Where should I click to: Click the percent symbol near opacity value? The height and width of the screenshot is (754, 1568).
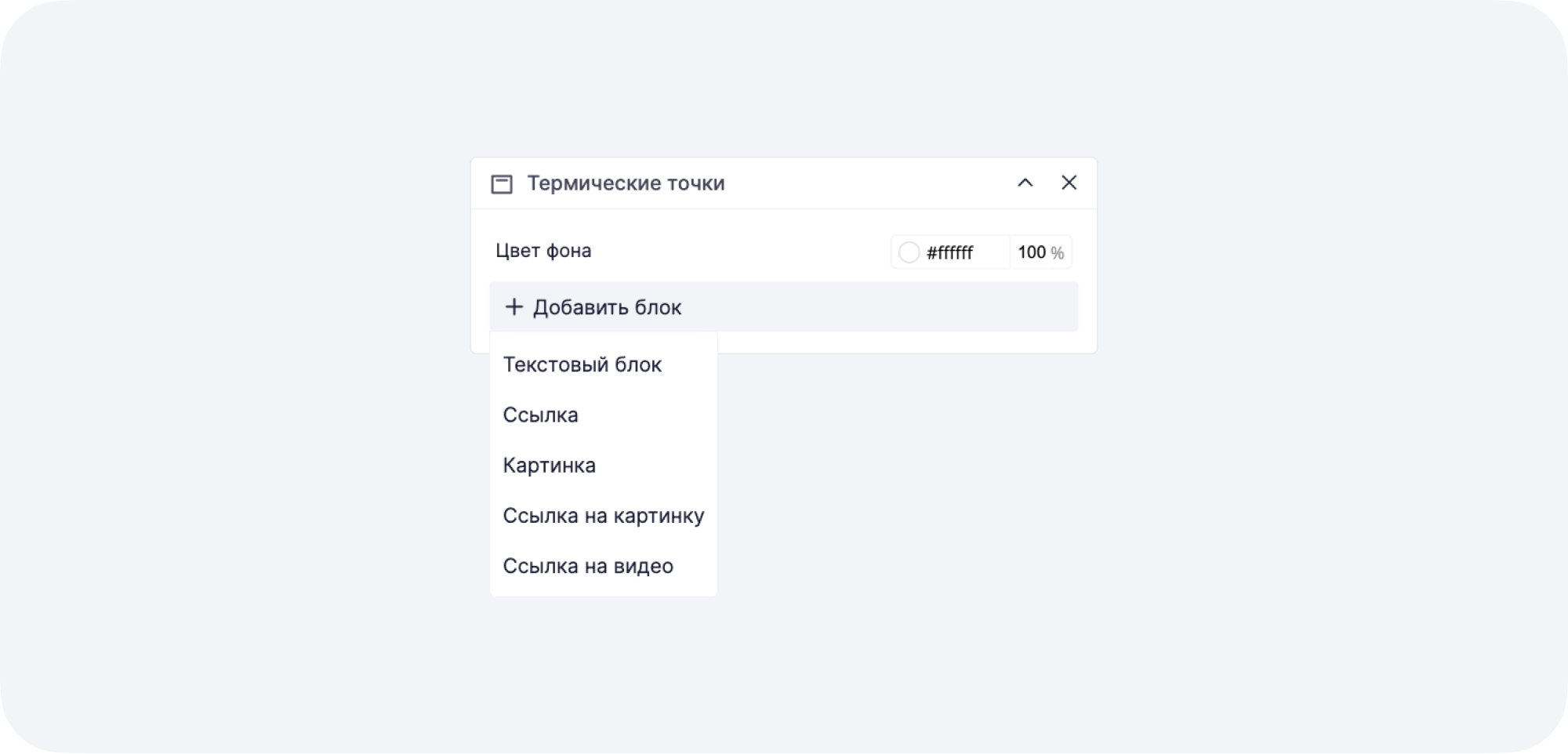(1058, 252)
